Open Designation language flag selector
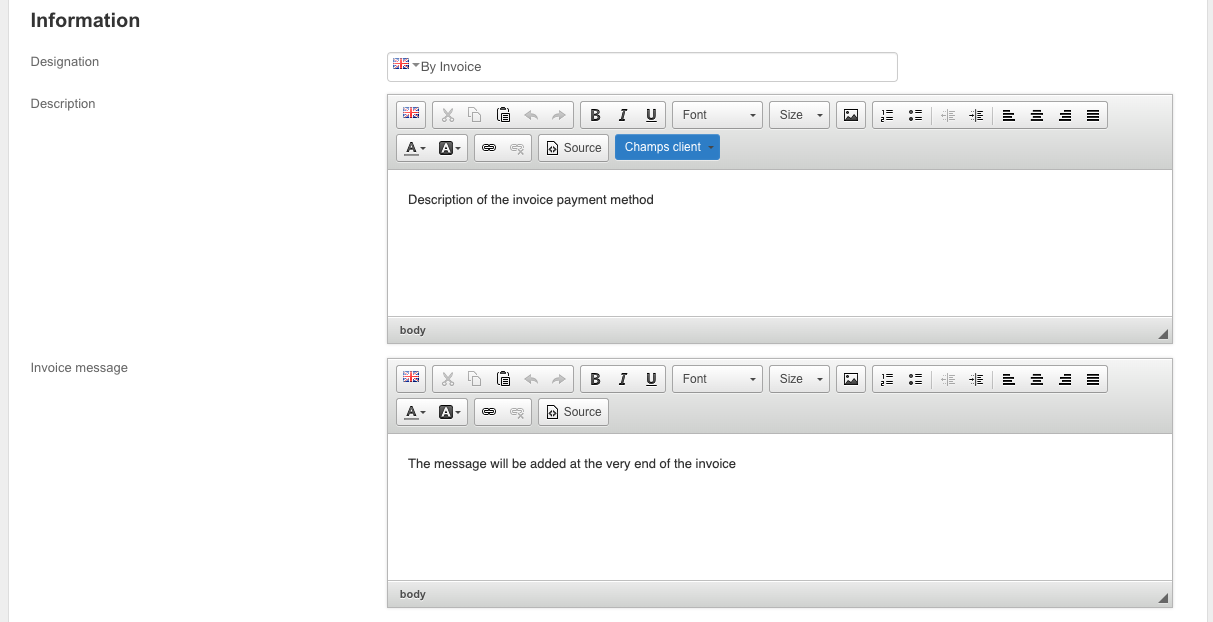The width and height of the screenshot is (1213, 622). [405, 65]
